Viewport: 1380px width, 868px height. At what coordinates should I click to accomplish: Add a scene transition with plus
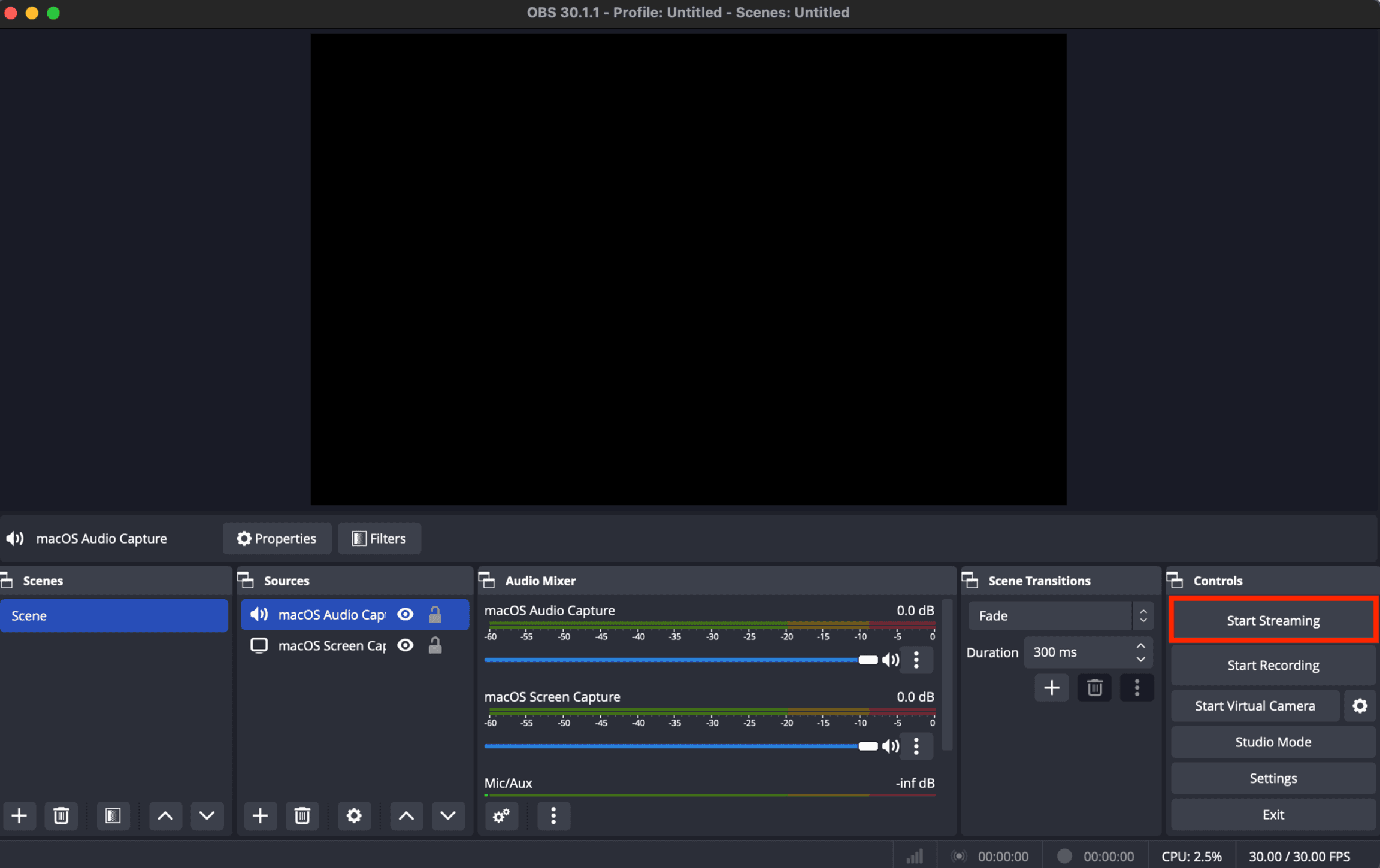click(x=1051, y=687)
